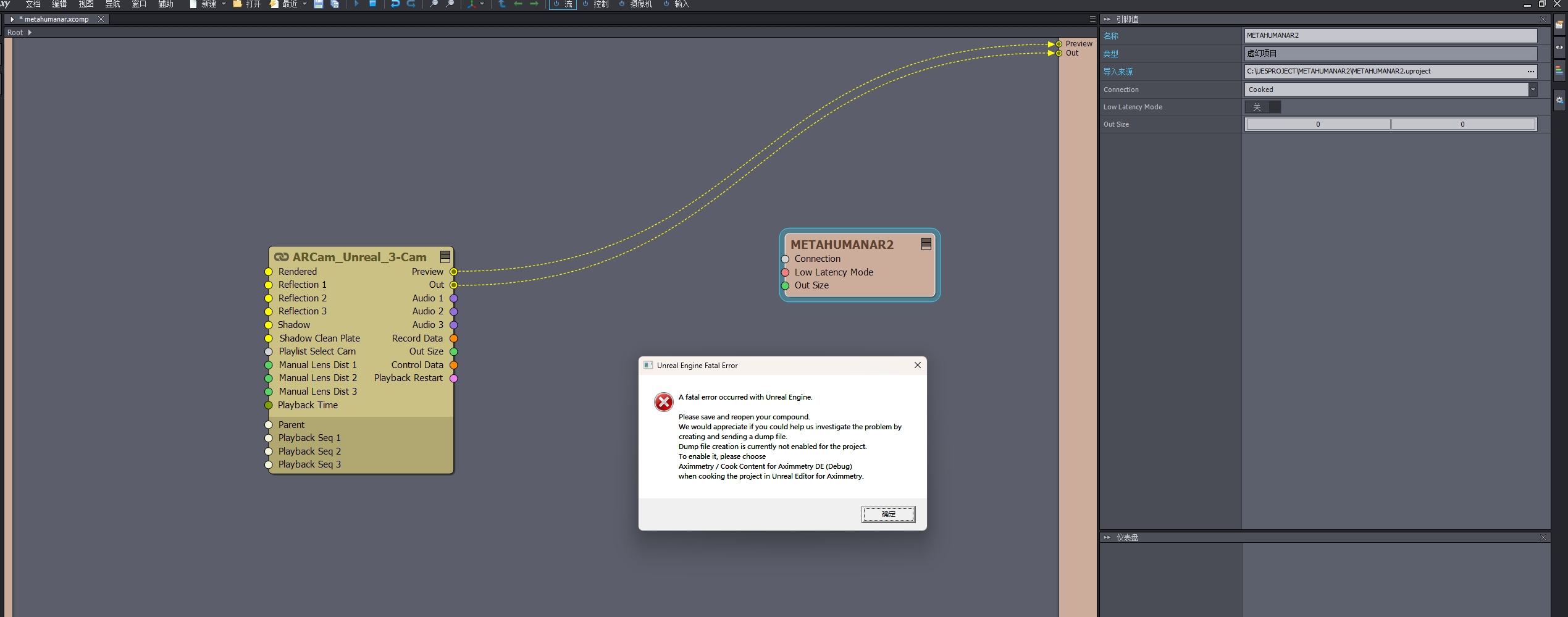Click 确定 in the Fatal Error dialog
1568x617 pixels.
pyautogui.click(x=888, y=514)
